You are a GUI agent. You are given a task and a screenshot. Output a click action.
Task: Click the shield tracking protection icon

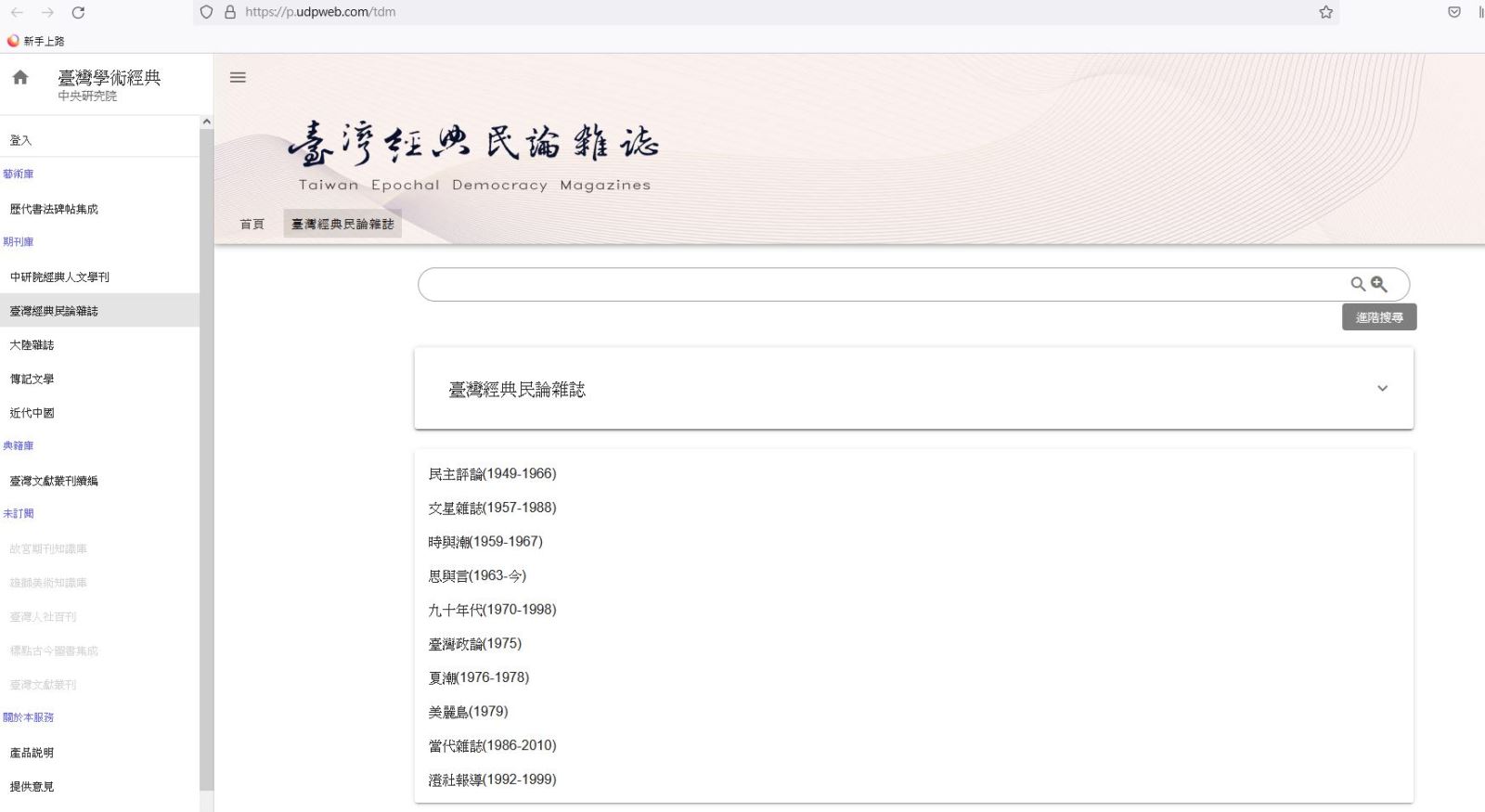tap(206, 12)
